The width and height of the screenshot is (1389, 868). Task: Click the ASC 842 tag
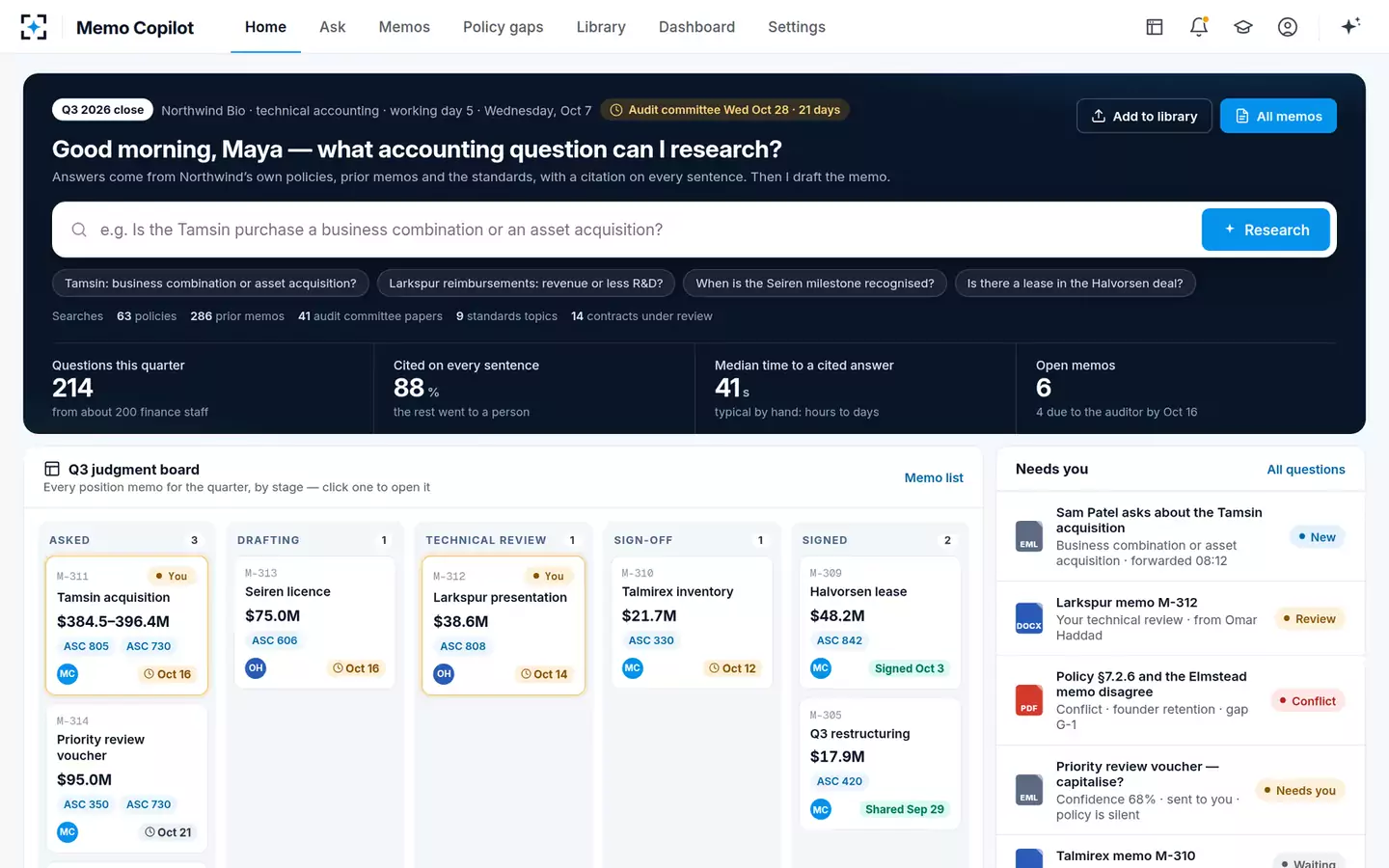coord(839,640)
